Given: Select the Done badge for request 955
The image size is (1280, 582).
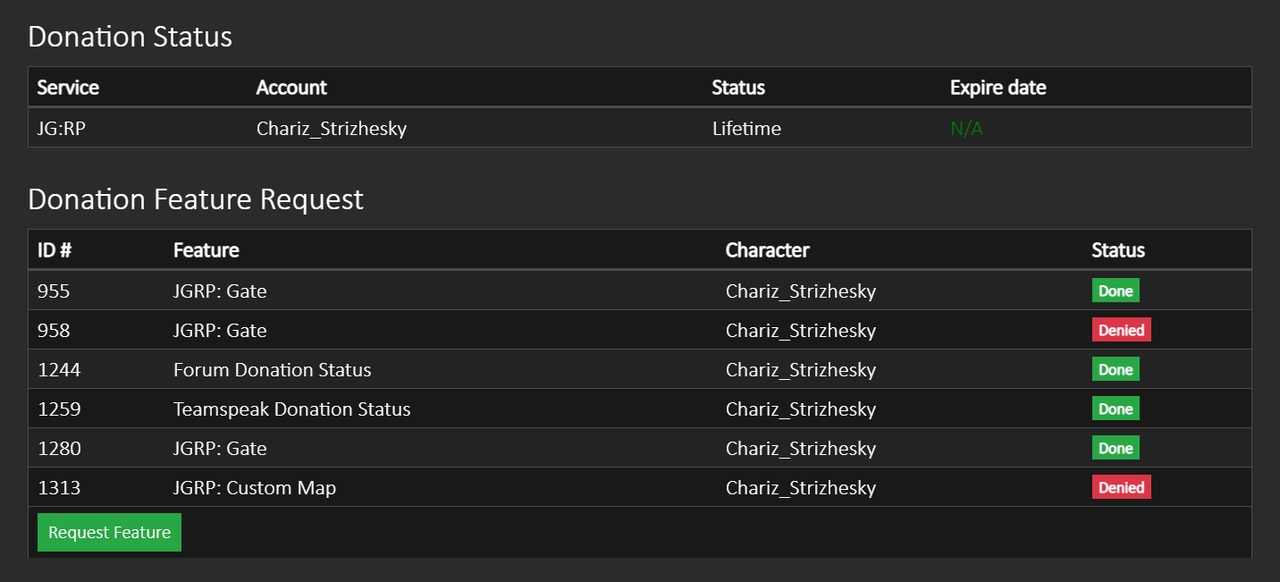Looking at the screenshot, I should pos(1115,291).
